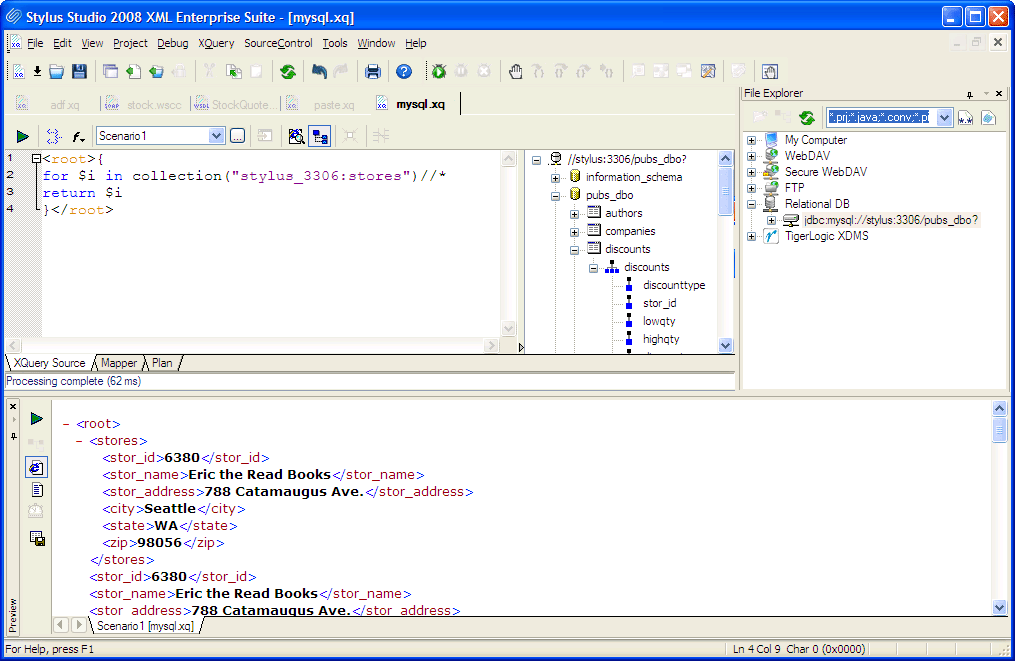Expand the WebDAV node
The width and height of the screenshot is (1015, 661).
tap(752, 156)
